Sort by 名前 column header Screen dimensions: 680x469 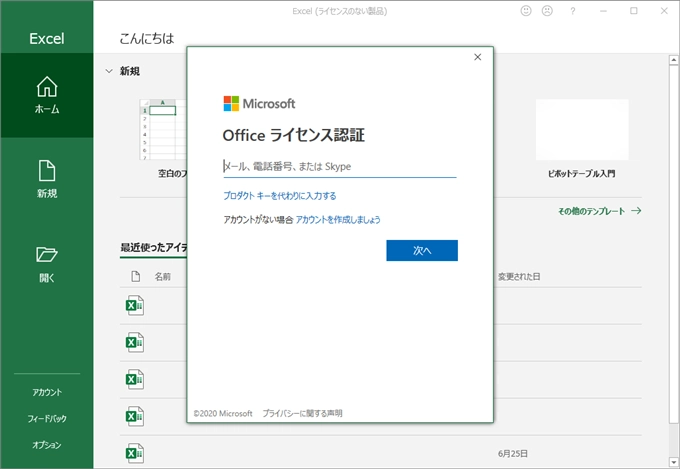click(x=163, y=277)
